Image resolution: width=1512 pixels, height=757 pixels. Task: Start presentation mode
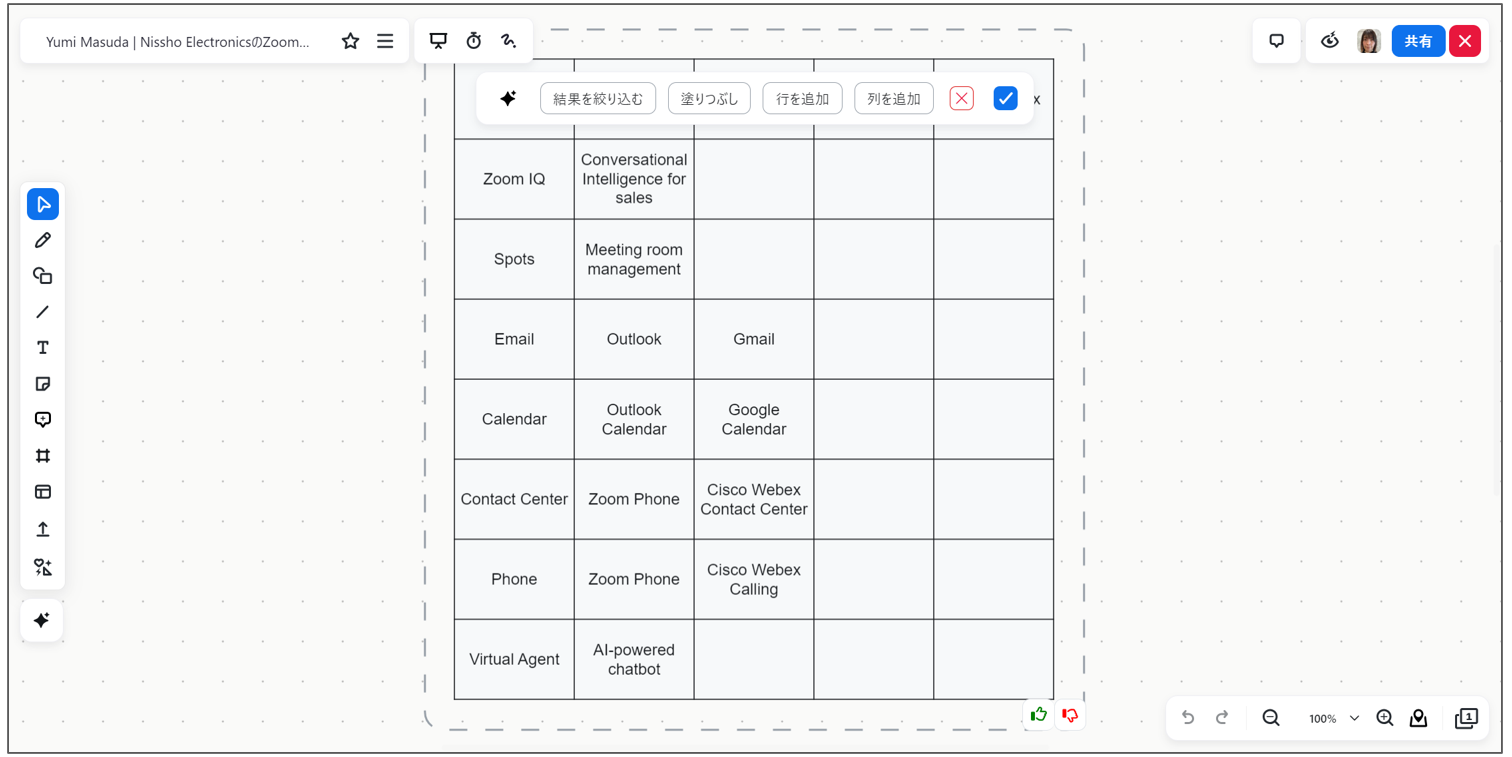(x=438, y=41)
